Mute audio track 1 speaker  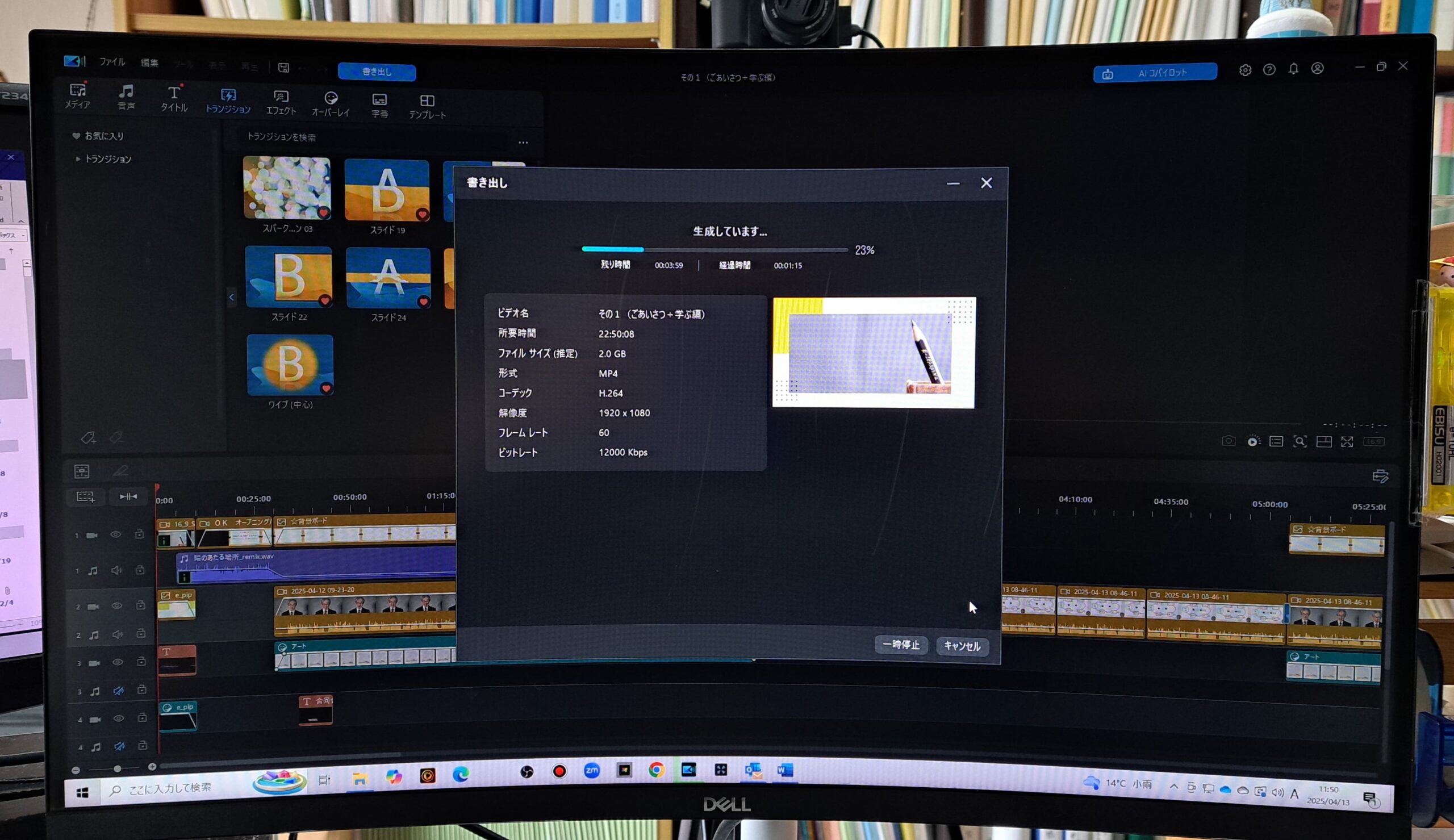point(116,570)
